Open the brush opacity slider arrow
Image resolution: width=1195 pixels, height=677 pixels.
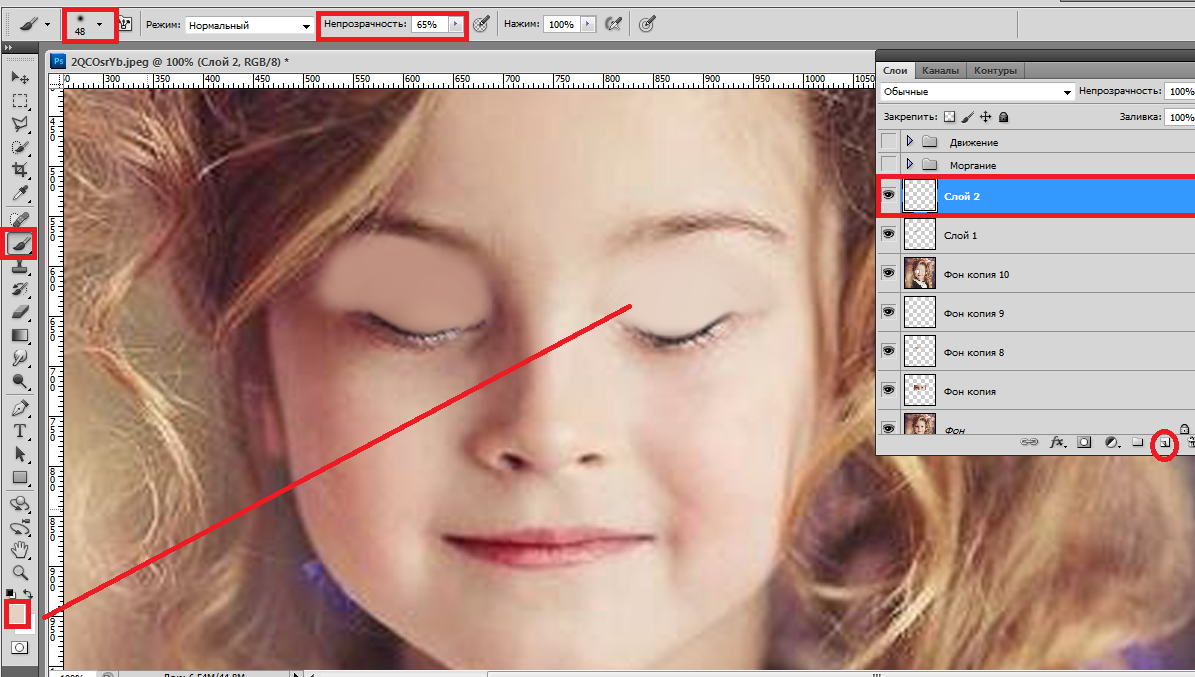pyautogui.click(x=456, y=24)
